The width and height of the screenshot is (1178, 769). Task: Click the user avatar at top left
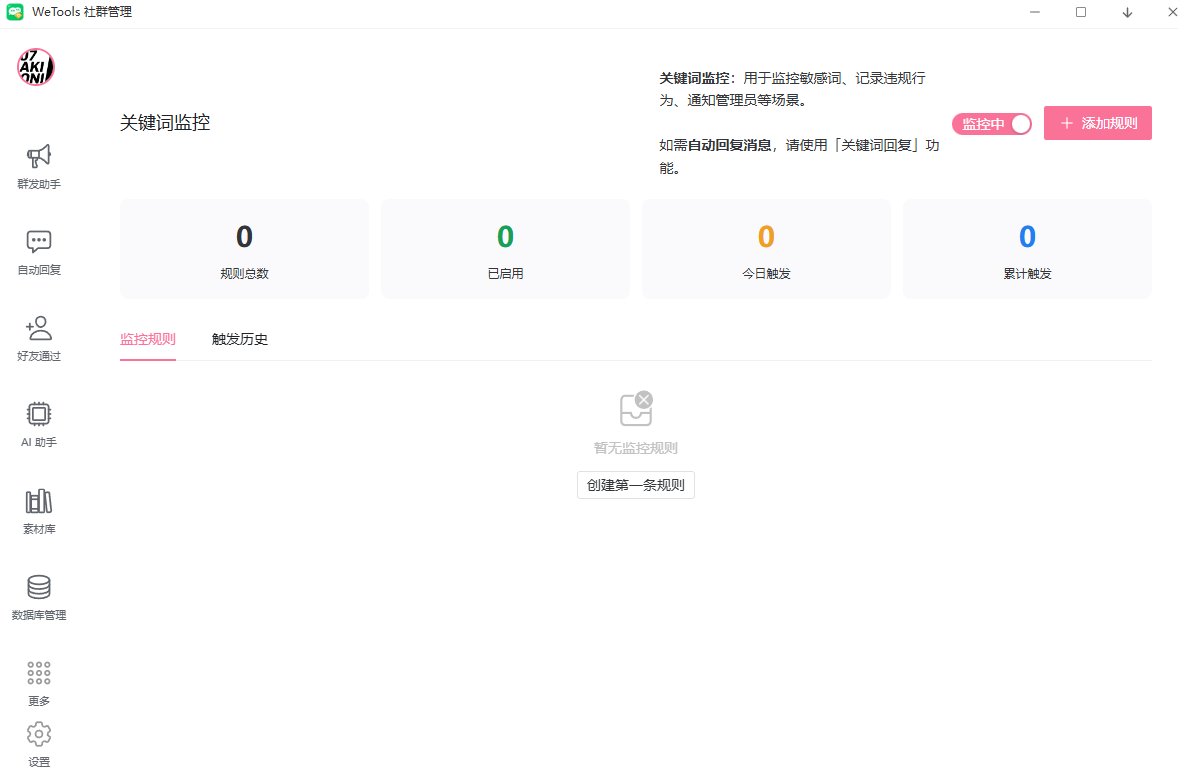coord(36,67)
